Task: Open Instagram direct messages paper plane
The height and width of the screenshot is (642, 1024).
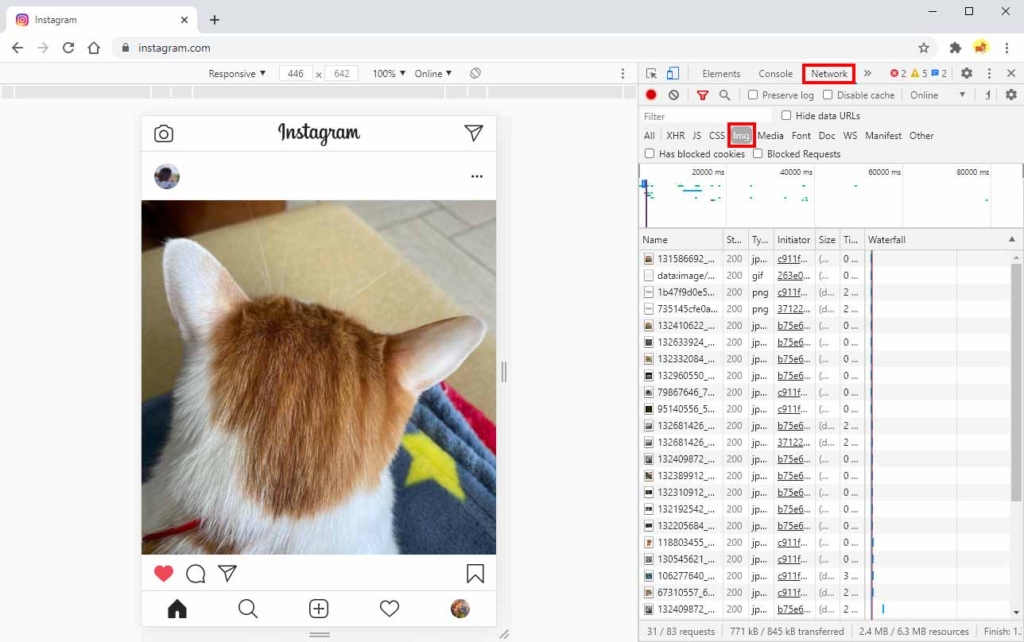Action: click(476, 132)
